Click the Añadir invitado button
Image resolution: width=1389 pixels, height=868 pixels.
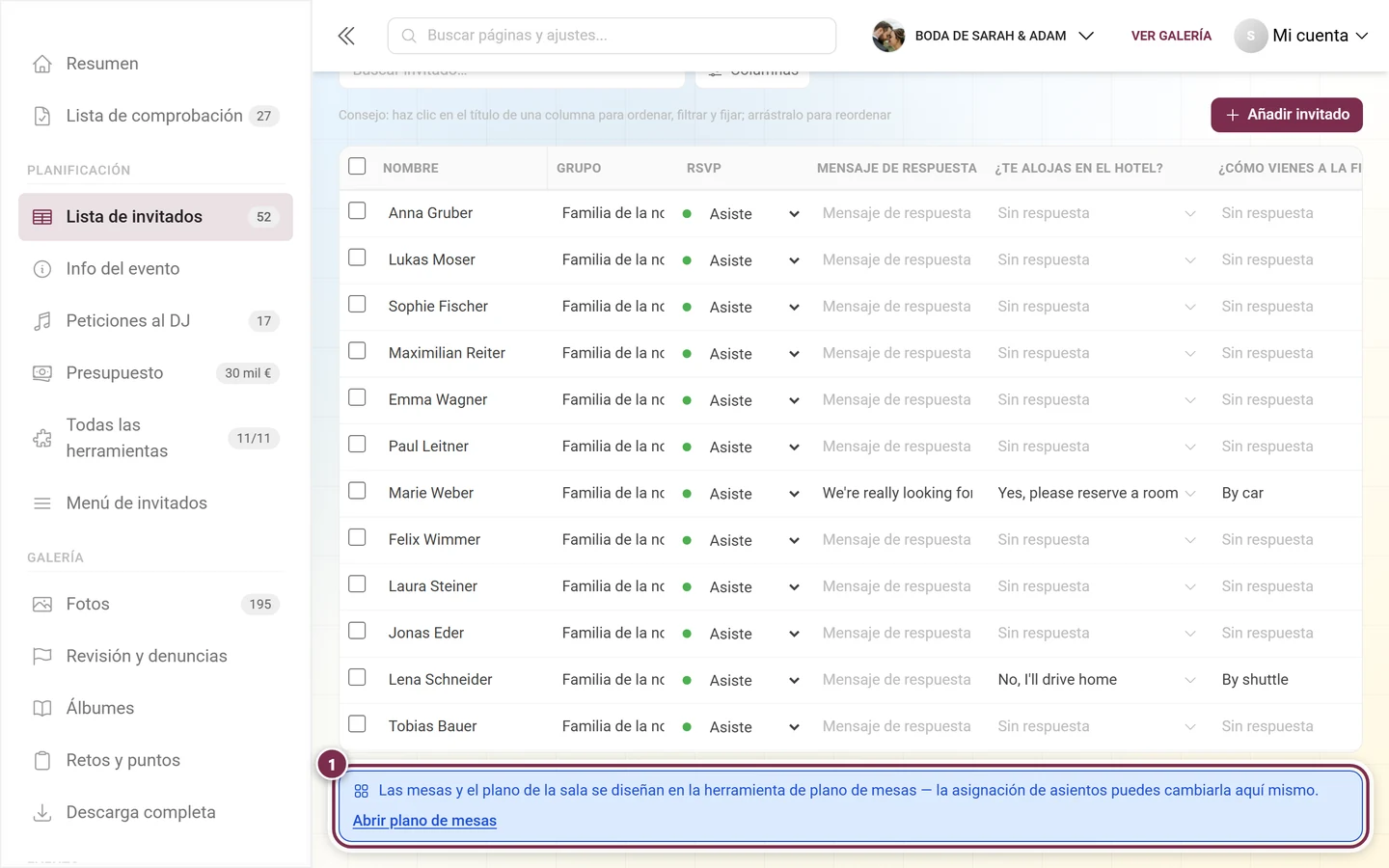(x=1287, y=115)
